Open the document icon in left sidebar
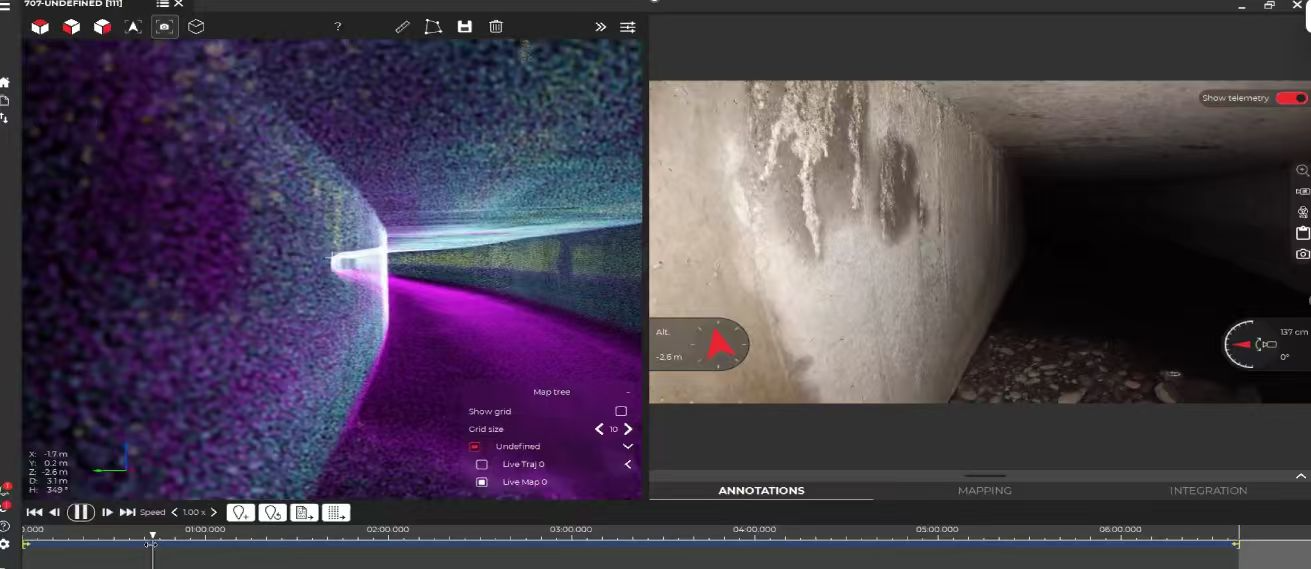The width and height of the screenshot is (1311, 569). click(5, 101)
